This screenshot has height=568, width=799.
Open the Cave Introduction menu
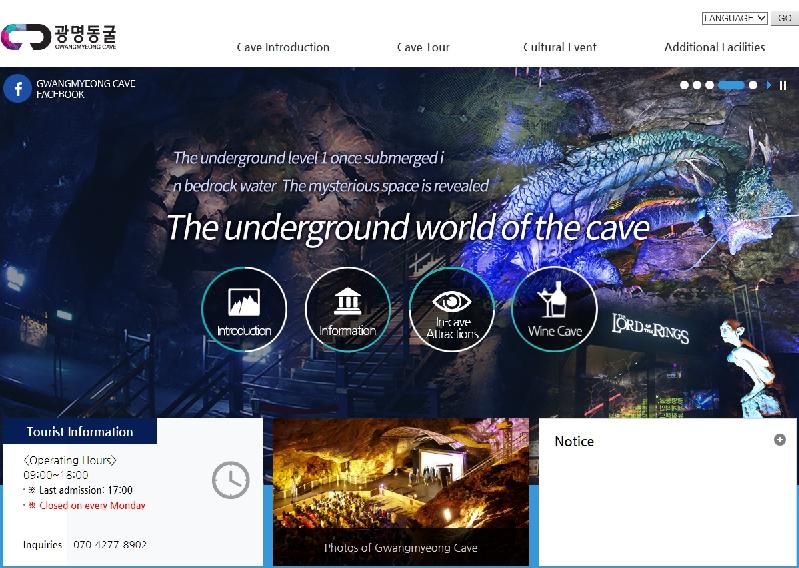tap(283, 47)
